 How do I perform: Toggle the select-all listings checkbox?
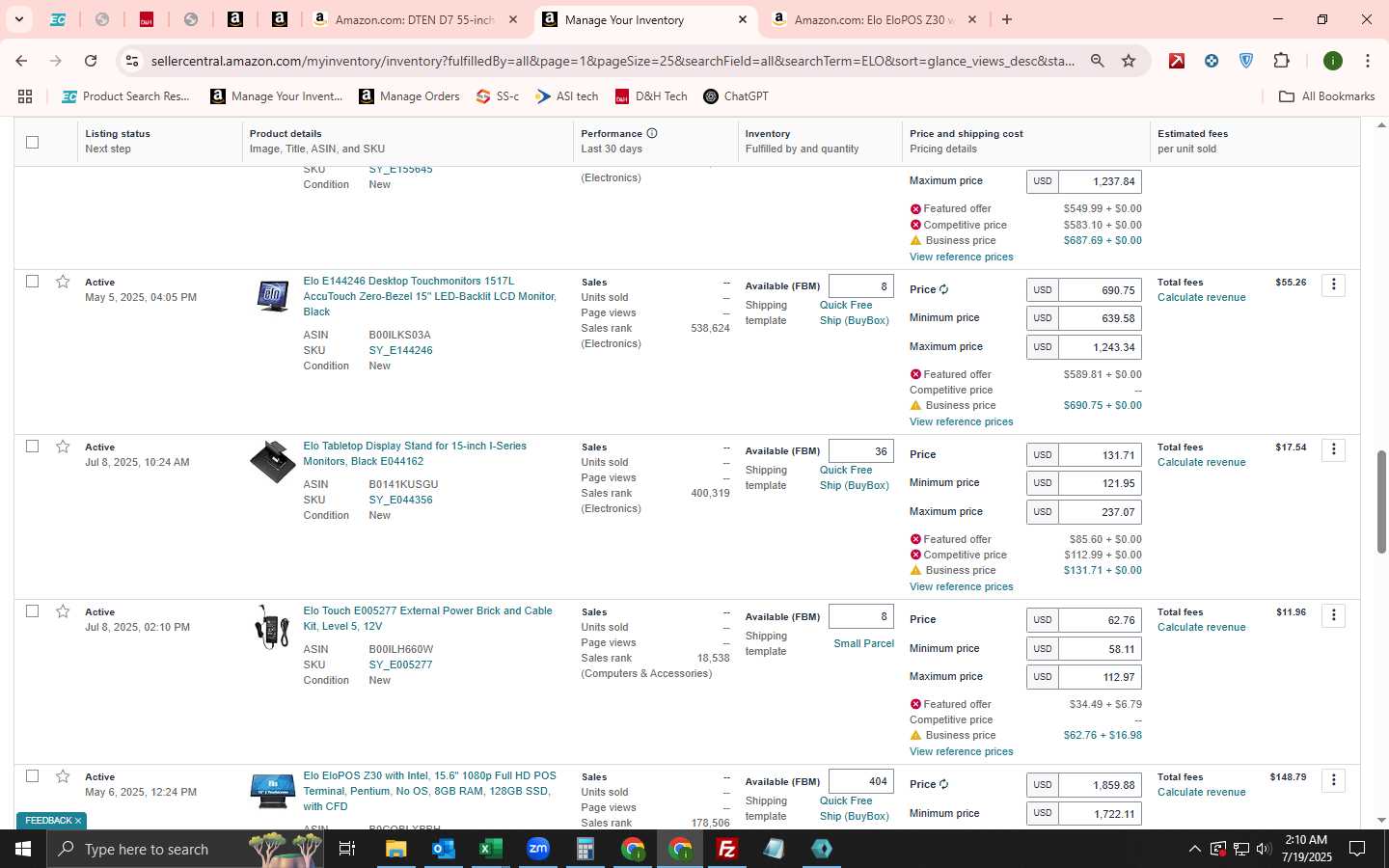click(32, 142)
